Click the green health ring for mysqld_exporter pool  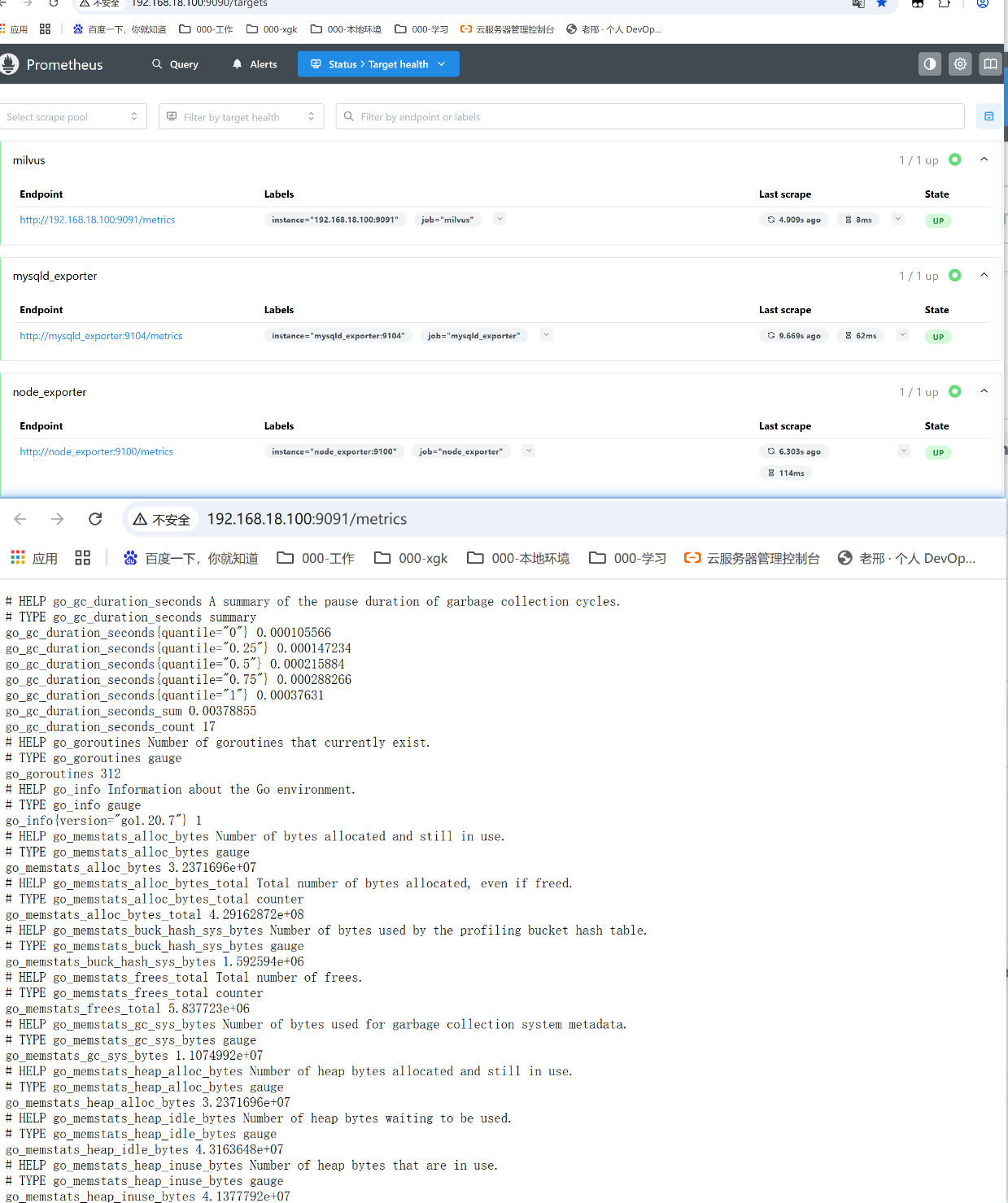(955, 275)
